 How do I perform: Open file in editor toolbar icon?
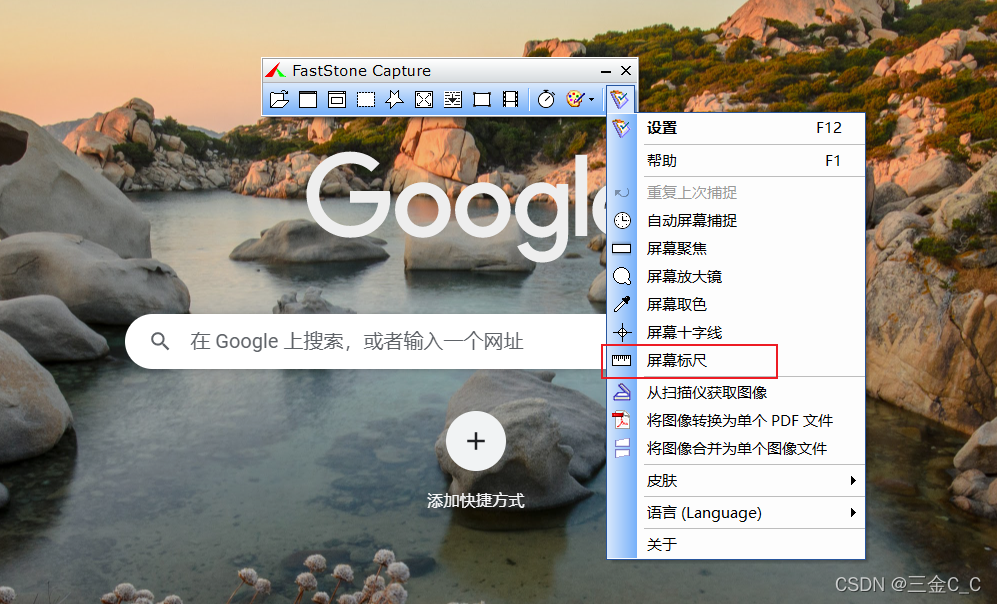tap(279, 99)
